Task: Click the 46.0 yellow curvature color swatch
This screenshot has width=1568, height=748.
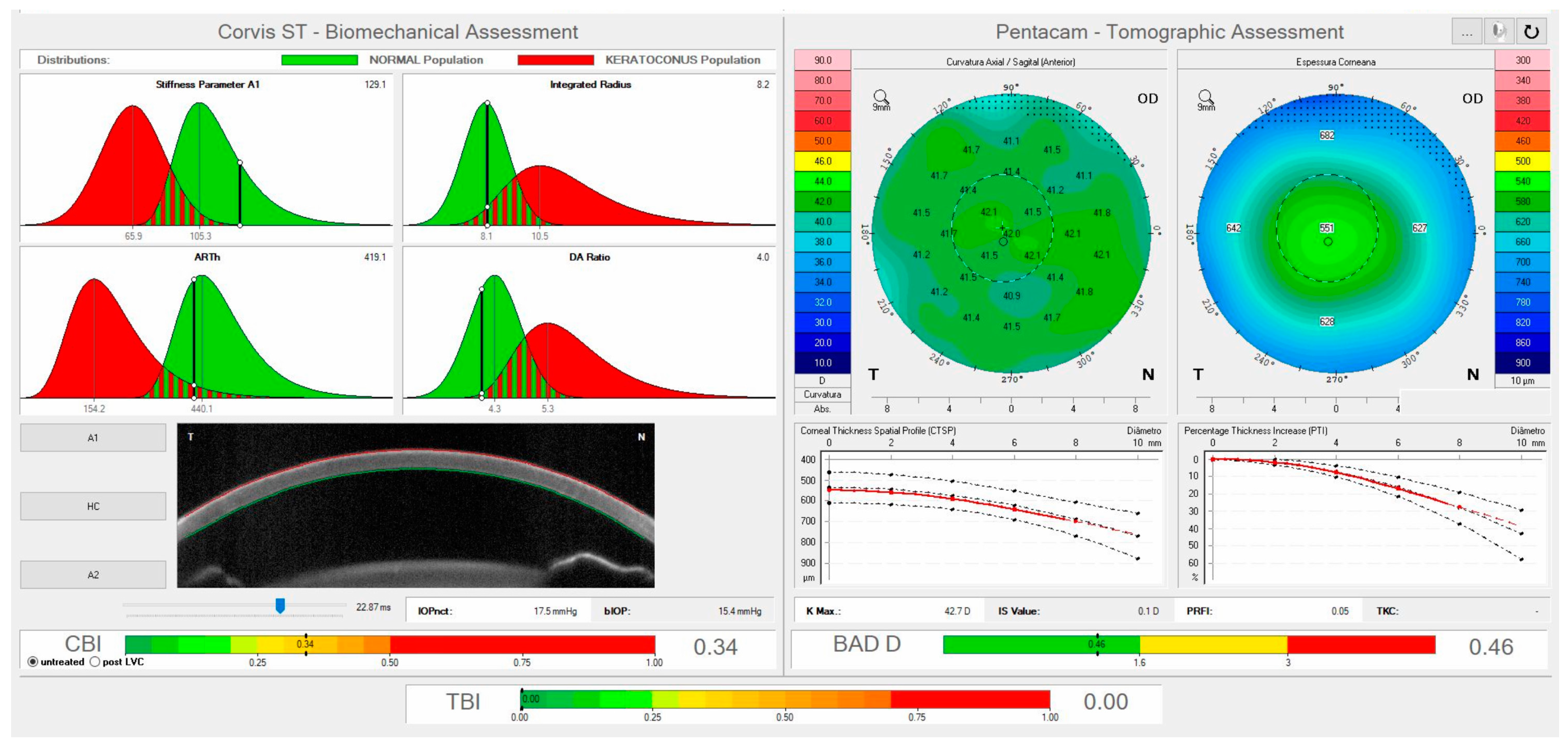Action: [822, 161]
